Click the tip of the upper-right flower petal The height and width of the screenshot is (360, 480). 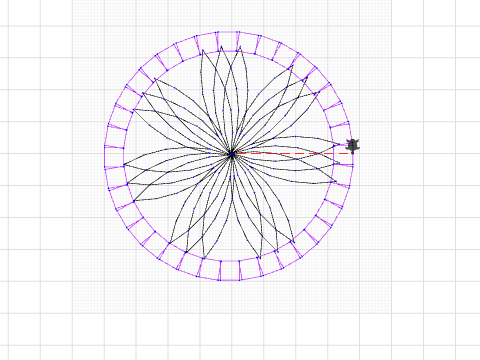pos(293,66)
